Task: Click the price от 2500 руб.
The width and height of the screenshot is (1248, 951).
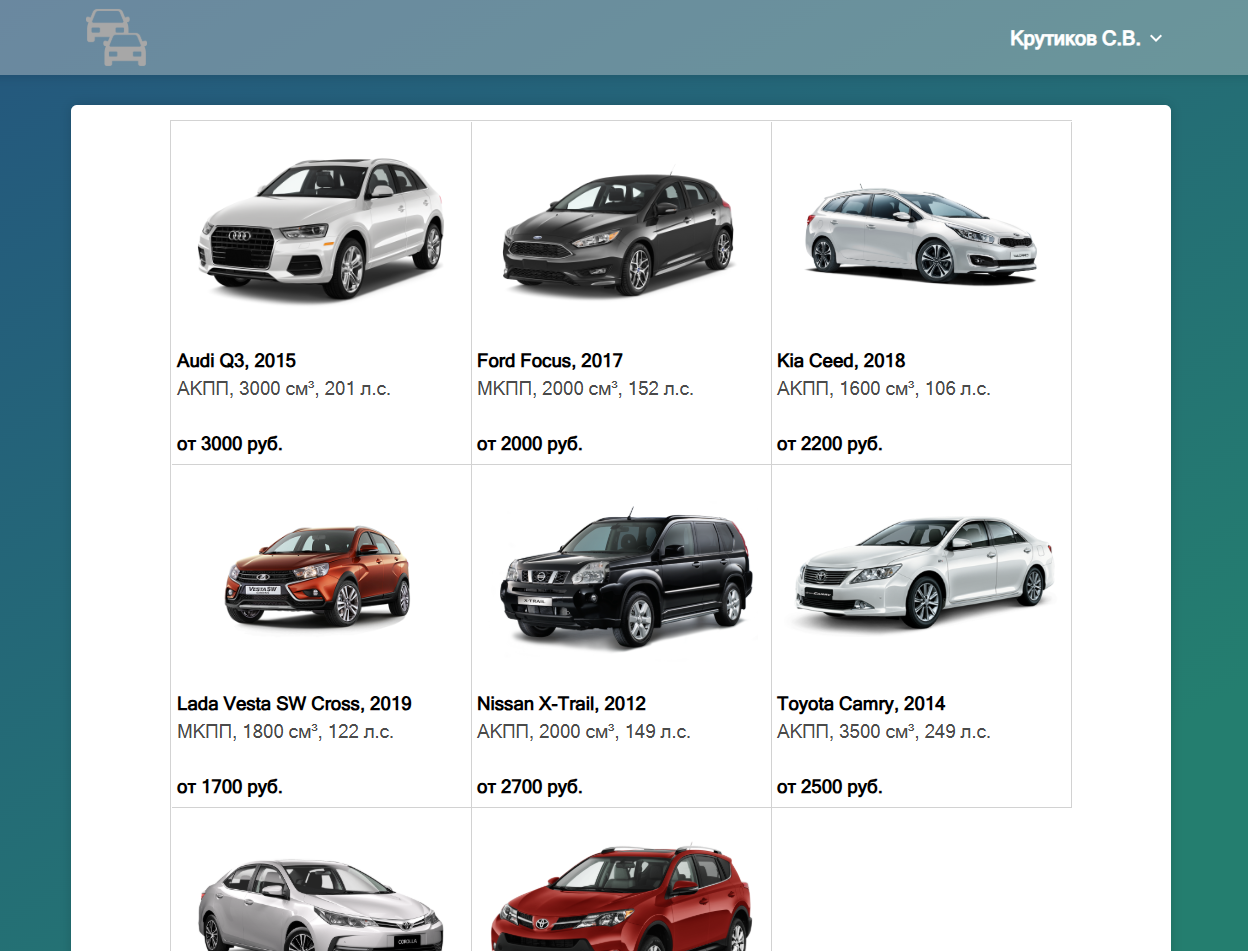Action: tap(830, 787)
